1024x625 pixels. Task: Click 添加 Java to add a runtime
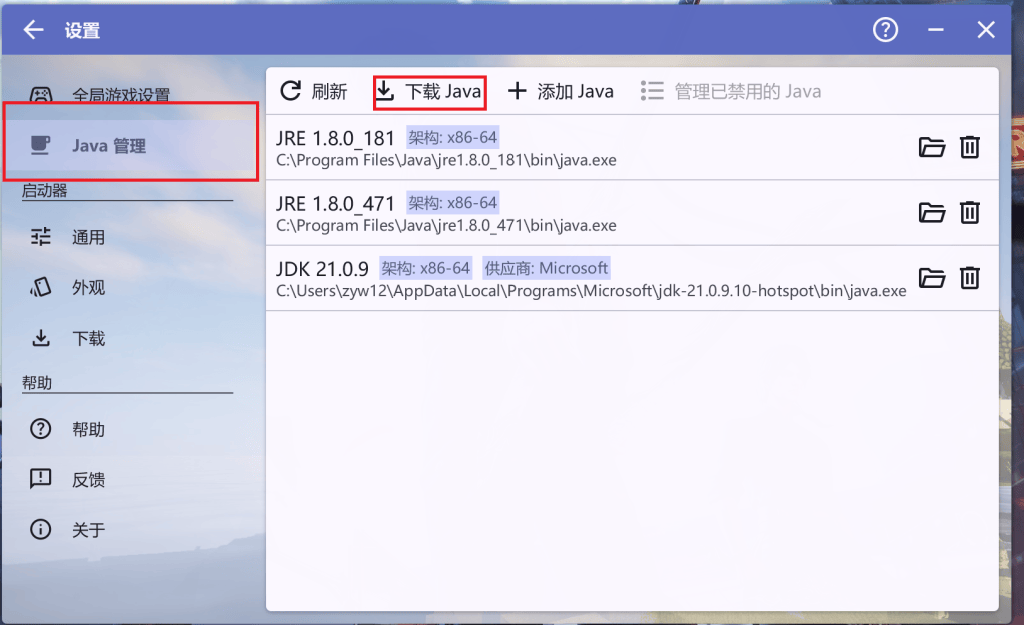(x=561, y=92)
